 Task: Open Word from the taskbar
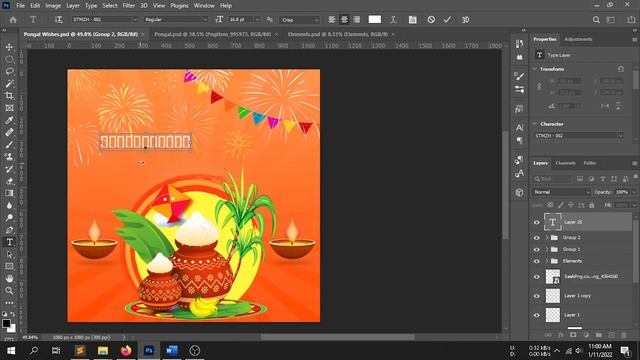click(x=172, y=351)
